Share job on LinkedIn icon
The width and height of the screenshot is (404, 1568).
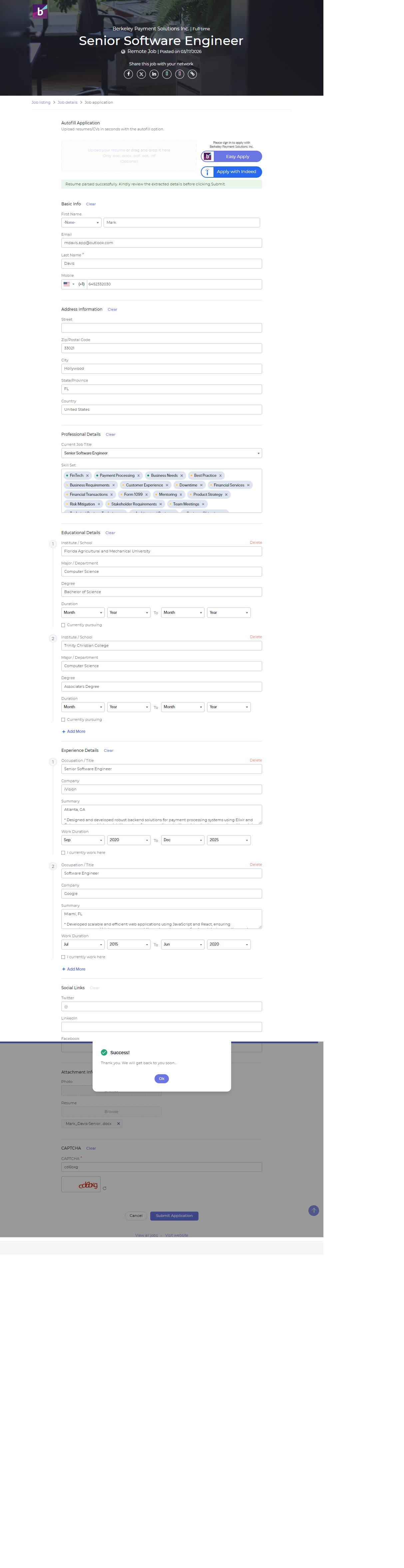(154, 74)
